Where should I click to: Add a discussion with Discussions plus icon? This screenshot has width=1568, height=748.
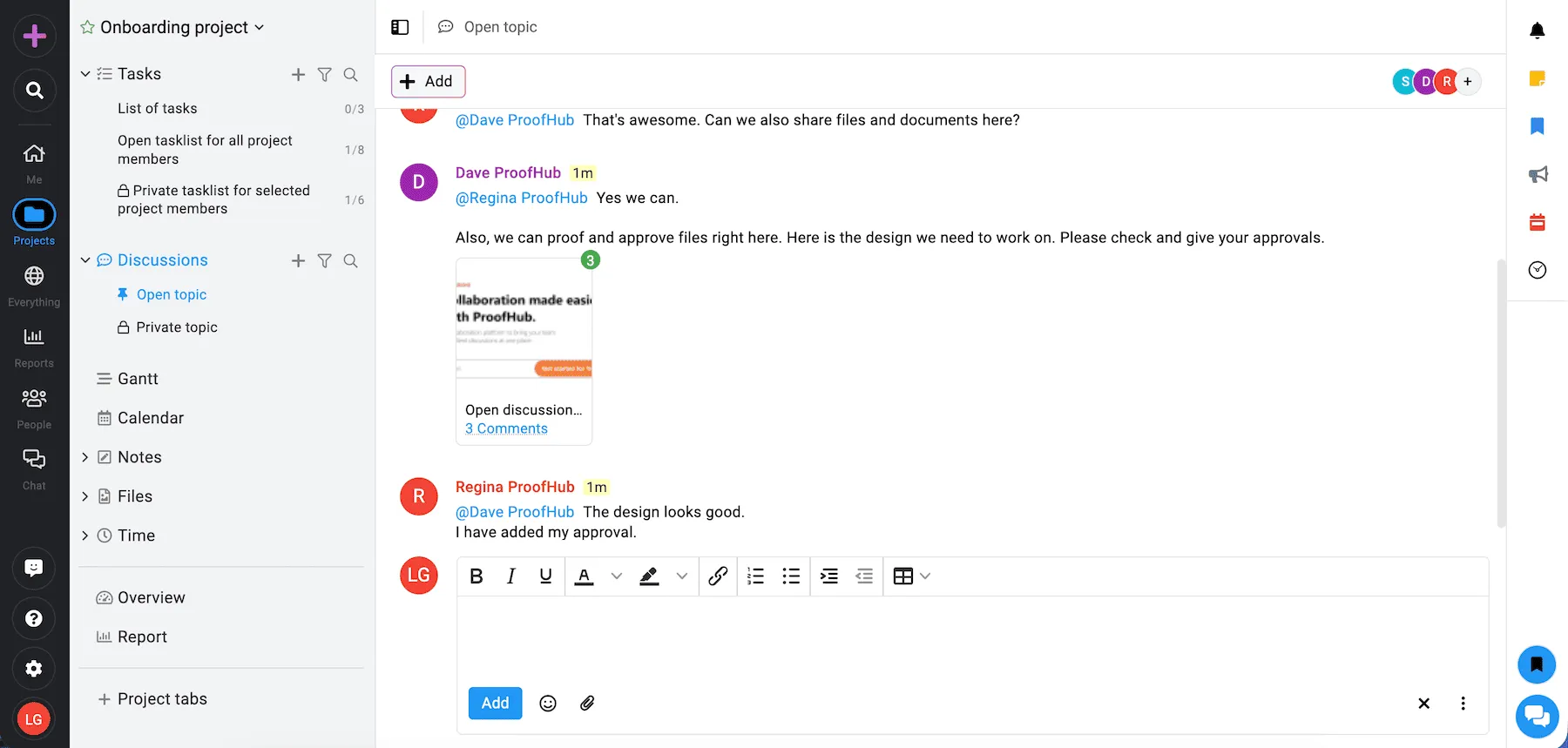tap(298, 260)
